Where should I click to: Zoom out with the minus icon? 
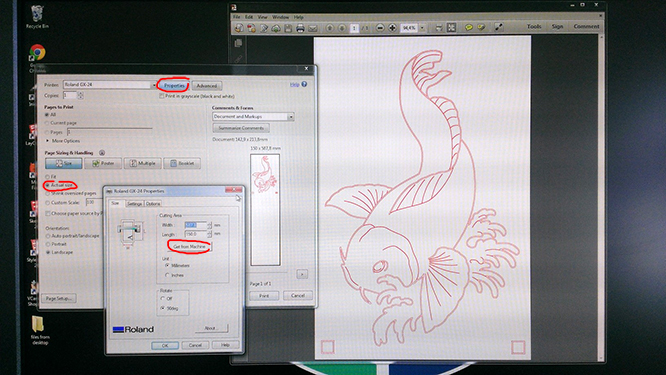click(x=380, y=28)
